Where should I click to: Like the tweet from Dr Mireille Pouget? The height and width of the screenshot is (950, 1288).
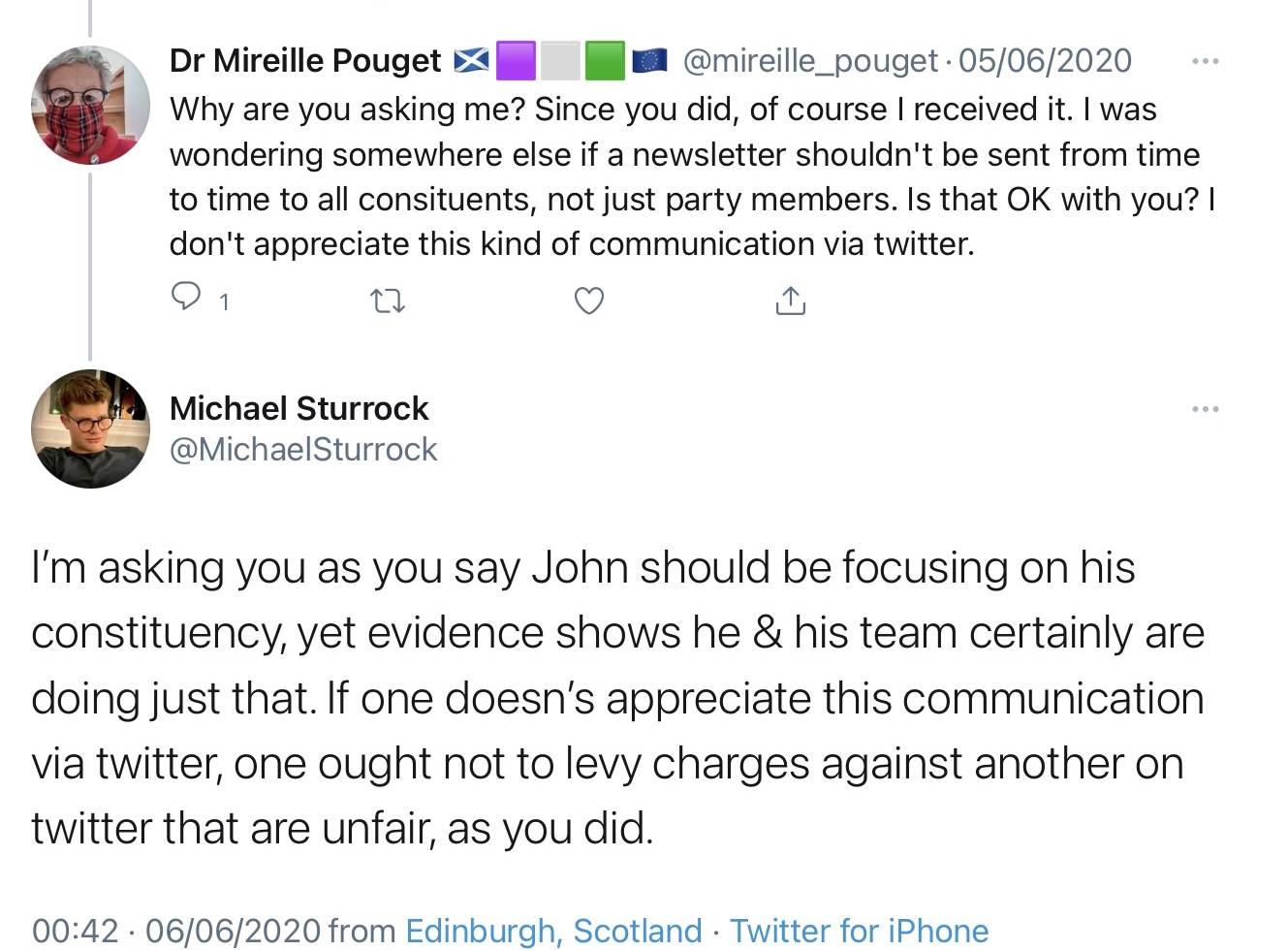click(589, 301)
